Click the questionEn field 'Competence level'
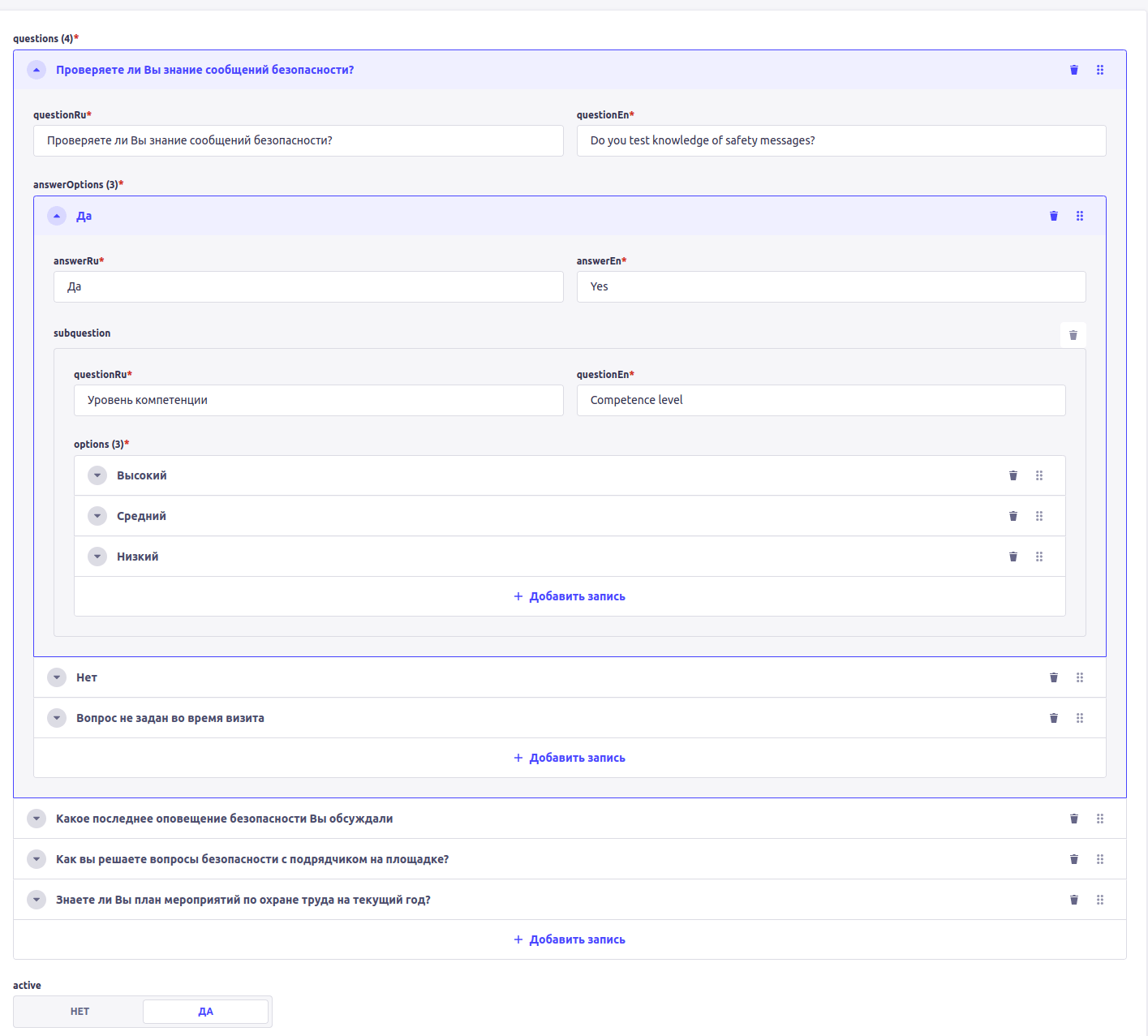 tap(820, 400)
